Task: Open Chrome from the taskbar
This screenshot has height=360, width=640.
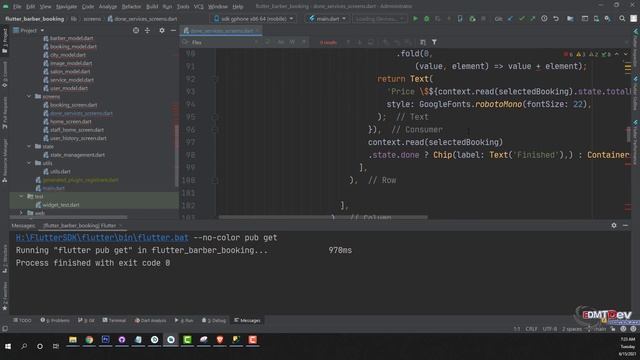Action: tap(89, 340)
